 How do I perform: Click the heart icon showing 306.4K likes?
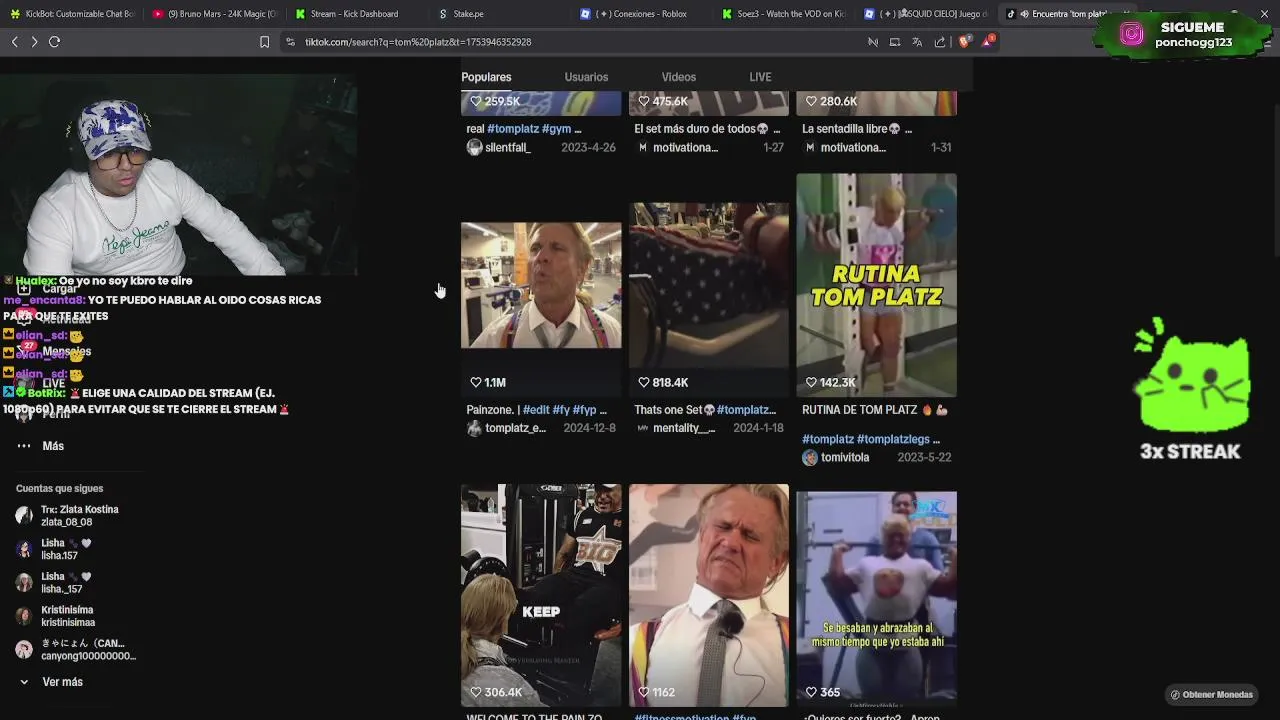(476, 692)
